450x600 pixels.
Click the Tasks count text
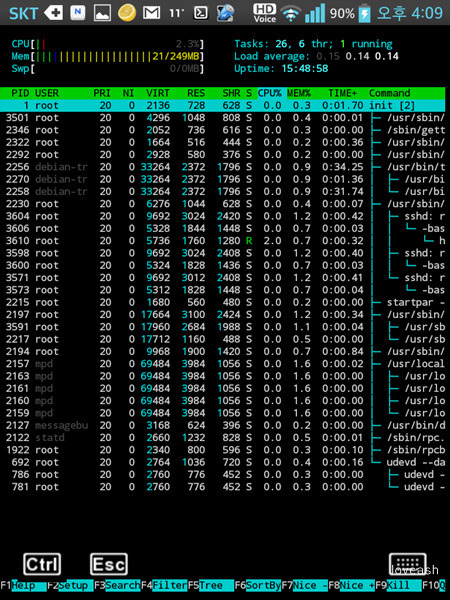coord(313,44)
